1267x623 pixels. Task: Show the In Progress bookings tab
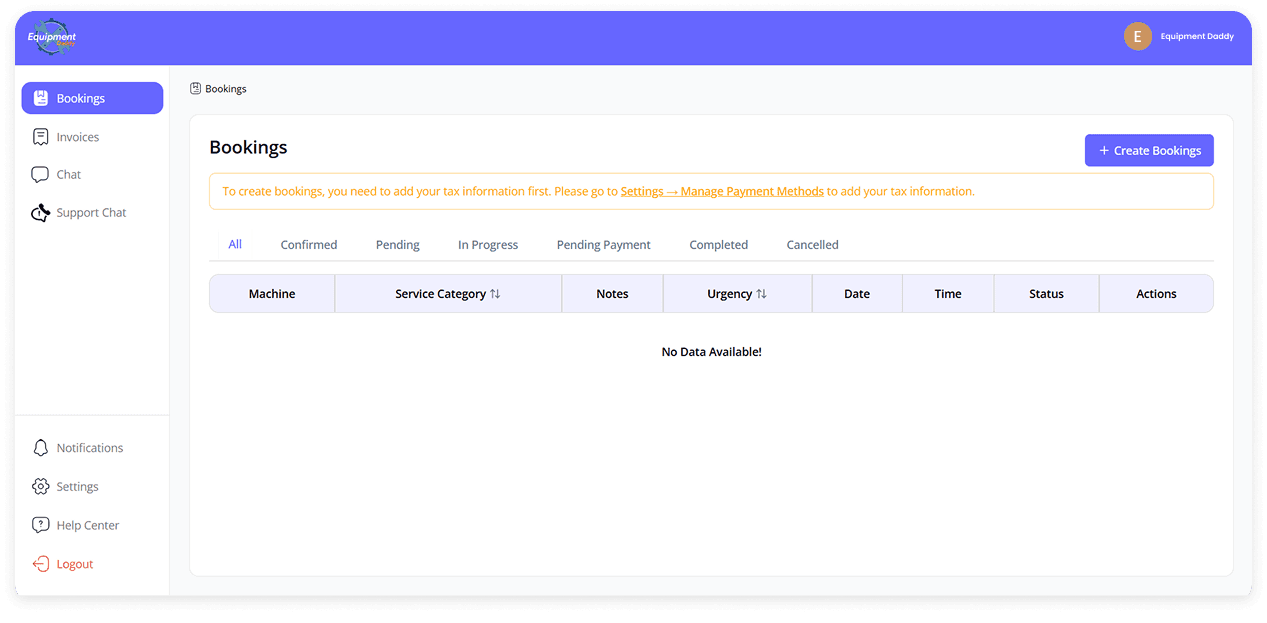(488, 245)
